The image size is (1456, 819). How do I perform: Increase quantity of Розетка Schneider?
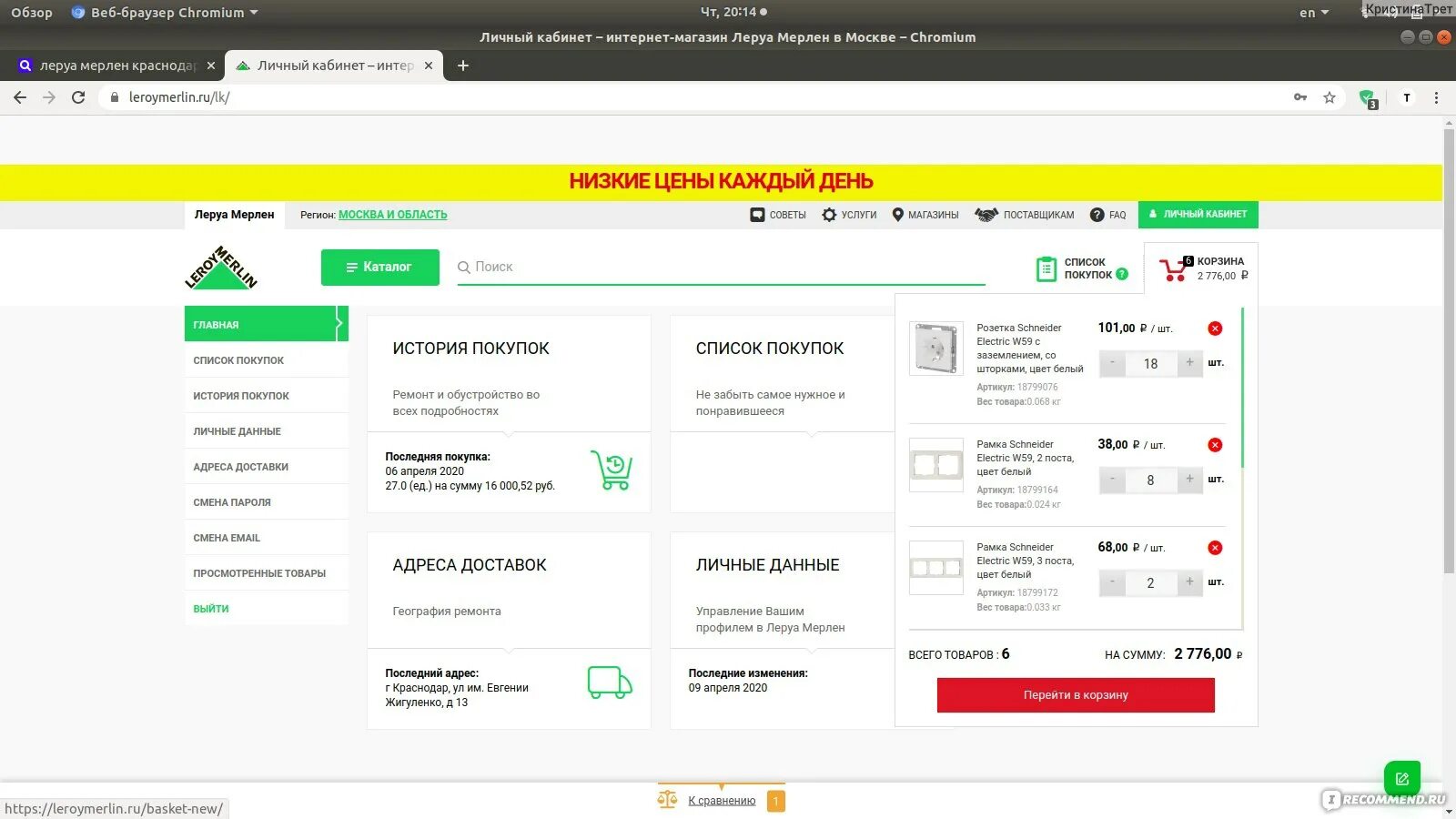(1189, 363)
